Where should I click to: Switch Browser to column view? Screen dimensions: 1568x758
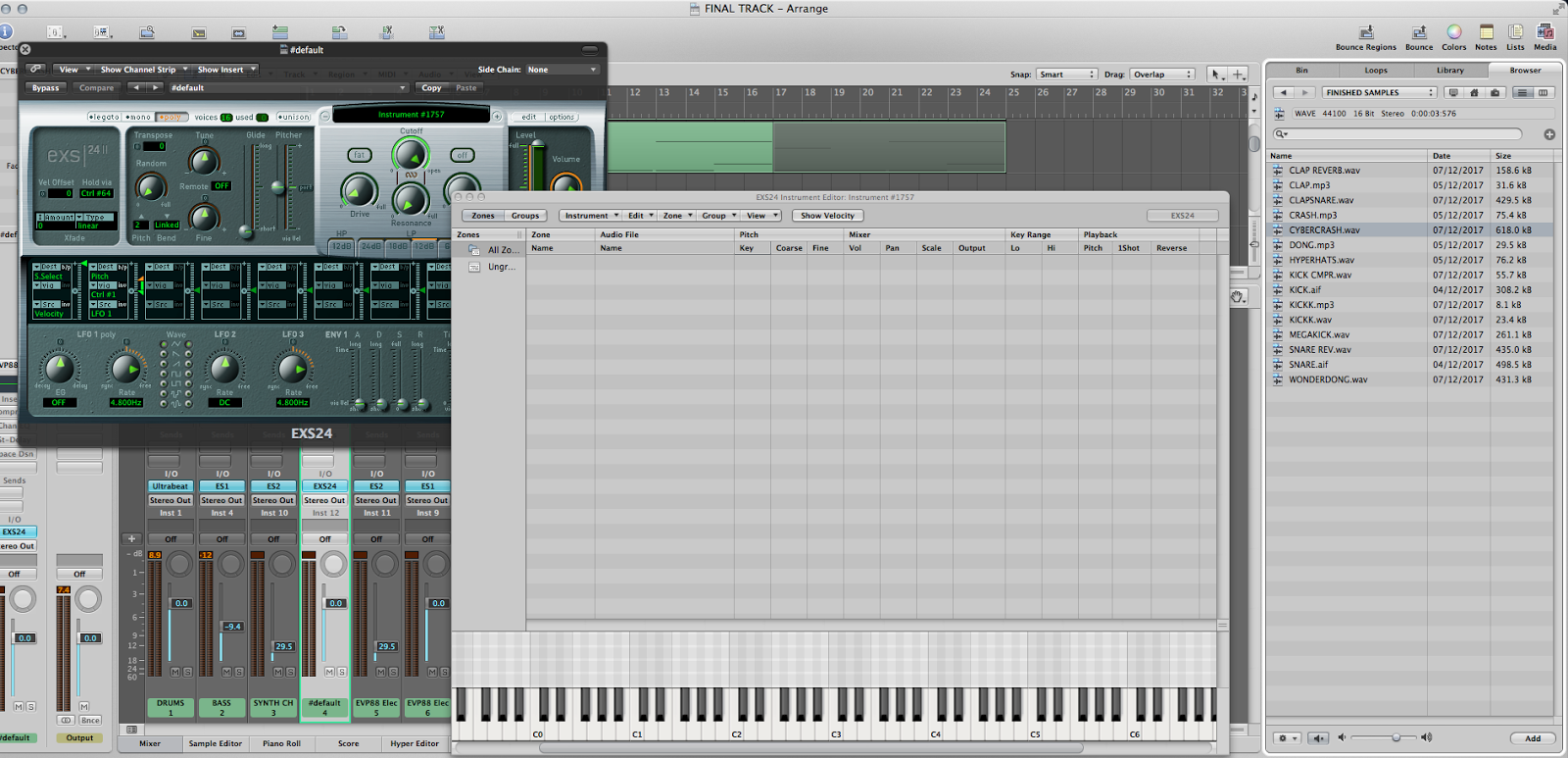coord(1543,92)
